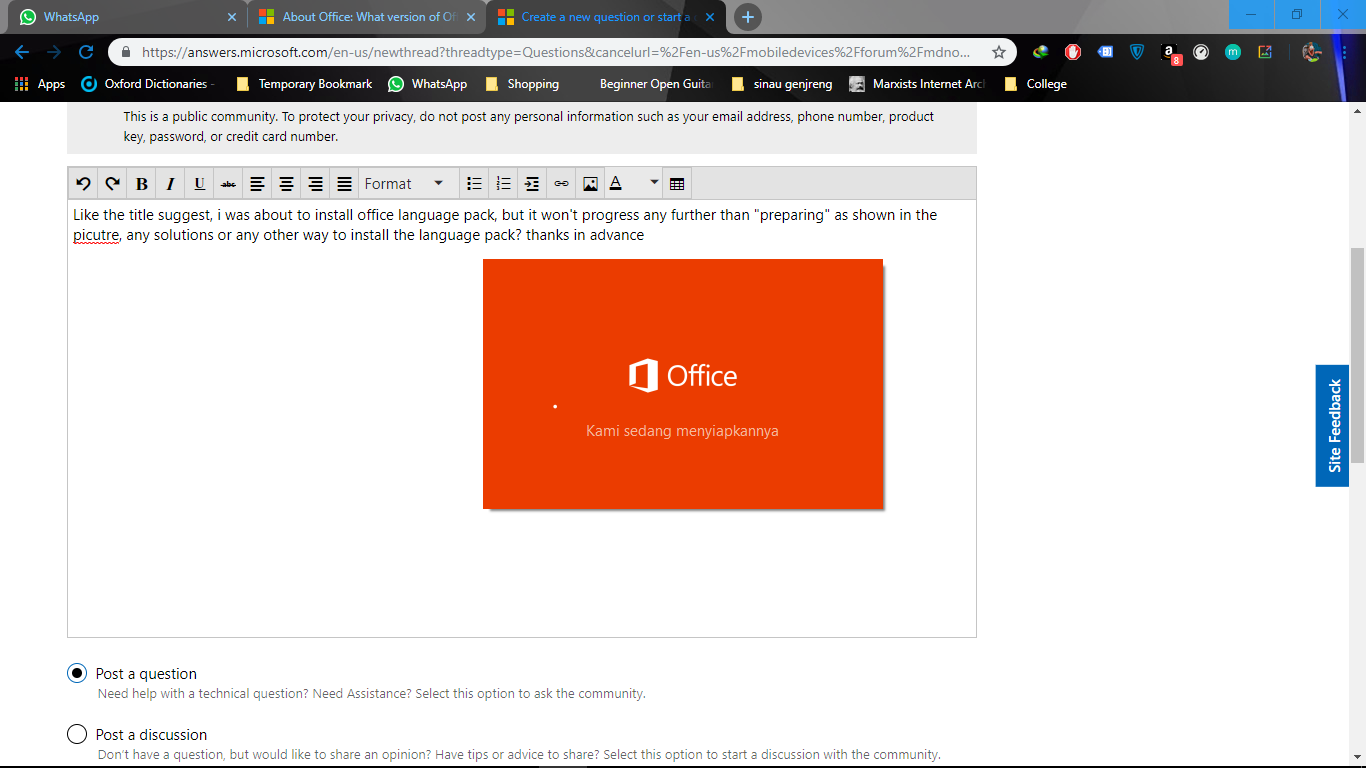The image size is (1366, 768).
Task: Open the sinau genjreng bookmark folder
Action: 782,84
